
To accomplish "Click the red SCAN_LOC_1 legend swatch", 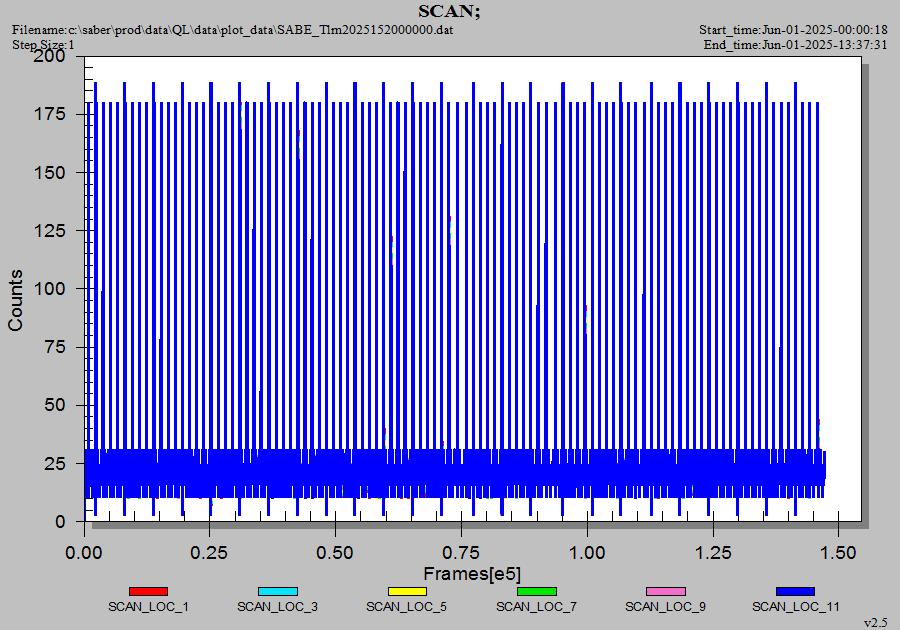I will click(148, 592).
